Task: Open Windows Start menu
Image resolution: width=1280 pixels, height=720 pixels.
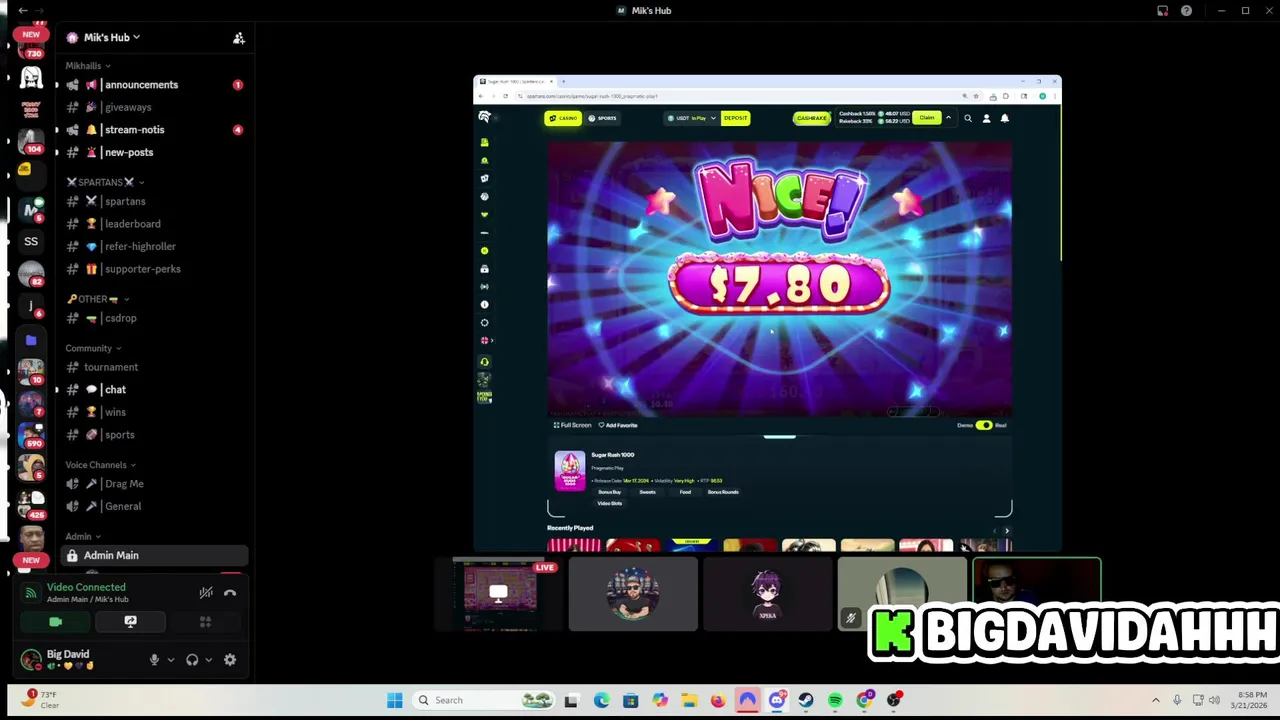Action: (x=395, y=700)
